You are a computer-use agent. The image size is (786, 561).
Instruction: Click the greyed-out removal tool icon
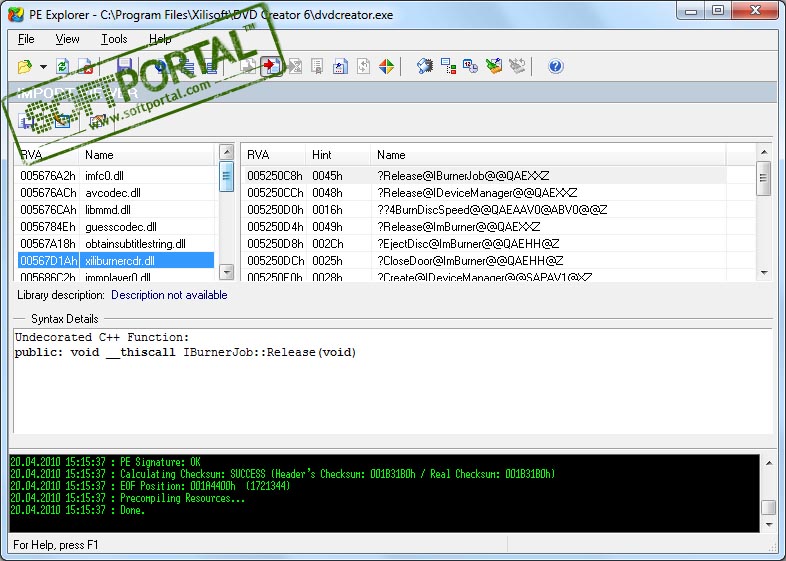(517, 66)
